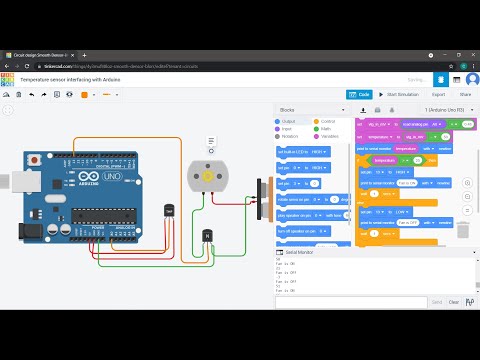Open the read analog pin A0 dropdown
This screenshot has width=480, height=360.
click(x=437, y=124)
